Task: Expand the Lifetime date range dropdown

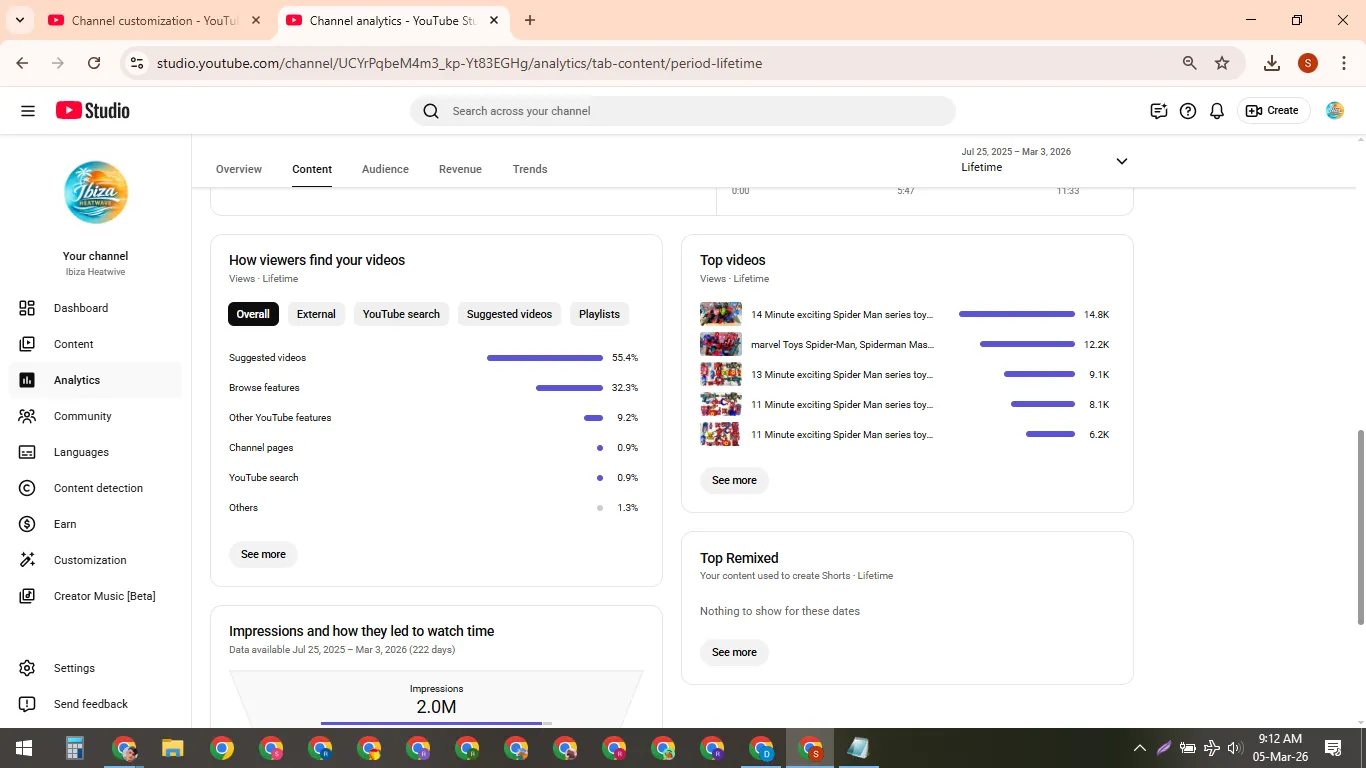Action: pyautogui.click(x=1045, y=160)
